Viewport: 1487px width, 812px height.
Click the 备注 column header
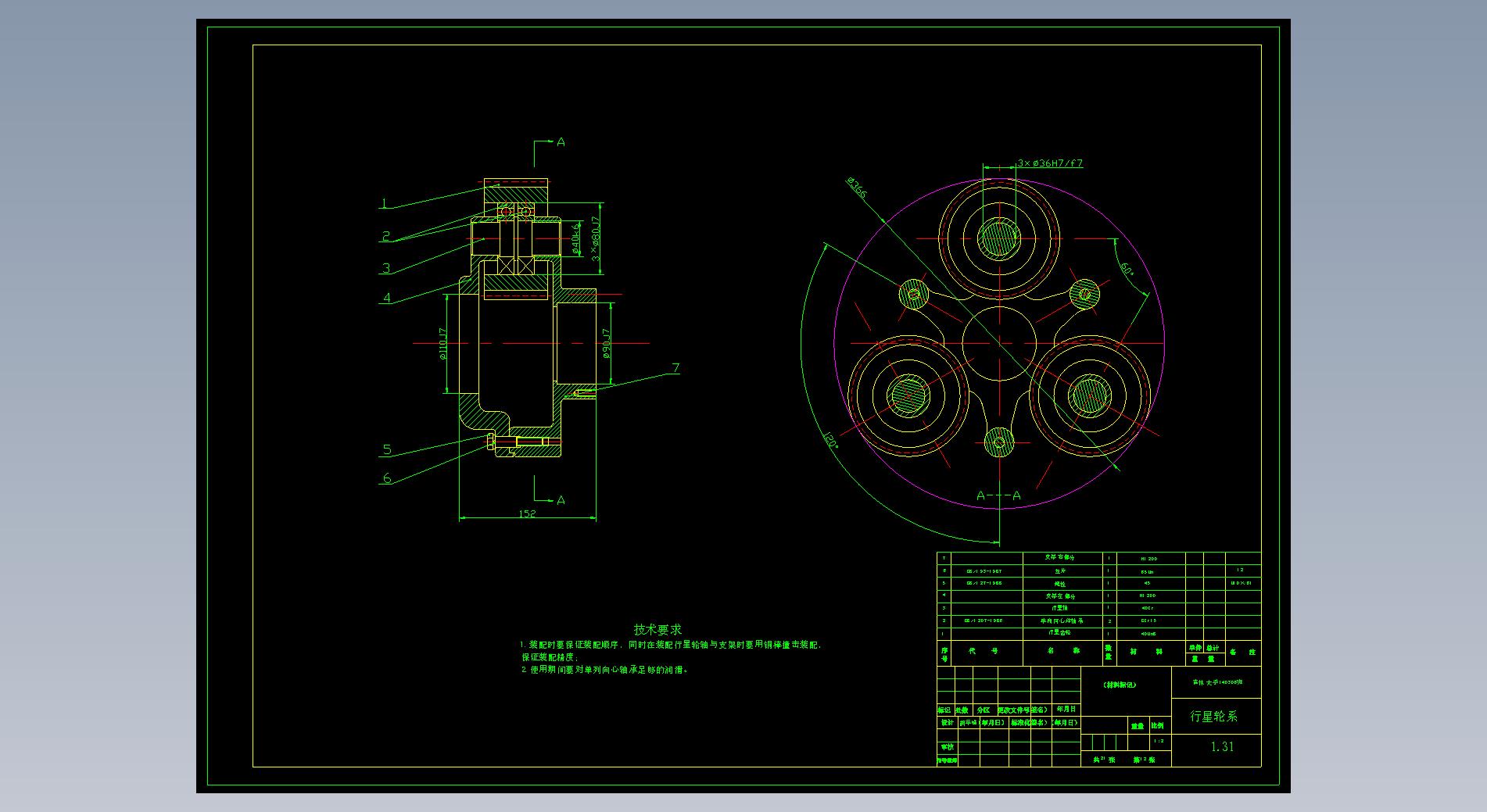point(1242,652)
